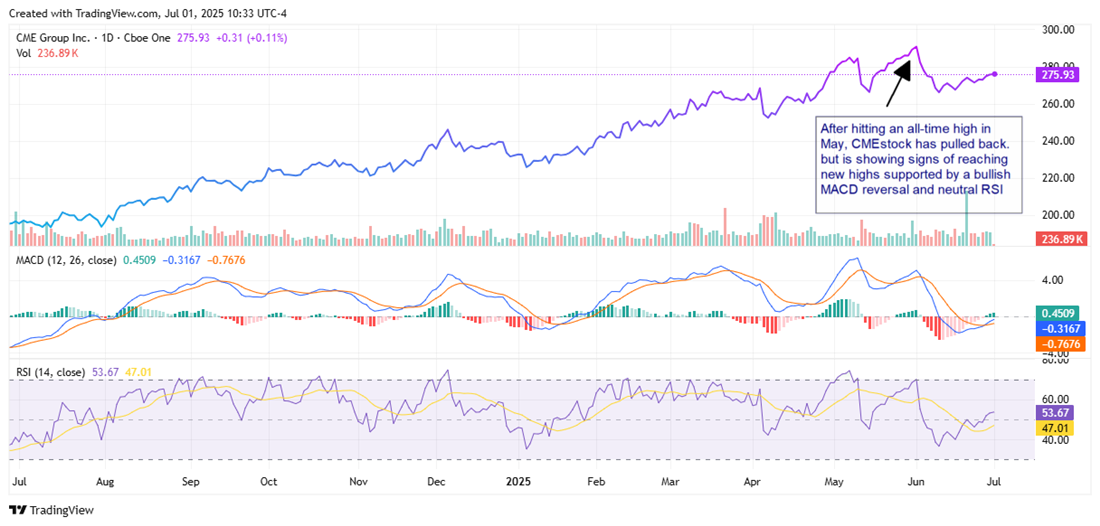This screenshot has width=1100, height=526.
Task: Click the purple dot ending the price line
Action: point(994,74)
